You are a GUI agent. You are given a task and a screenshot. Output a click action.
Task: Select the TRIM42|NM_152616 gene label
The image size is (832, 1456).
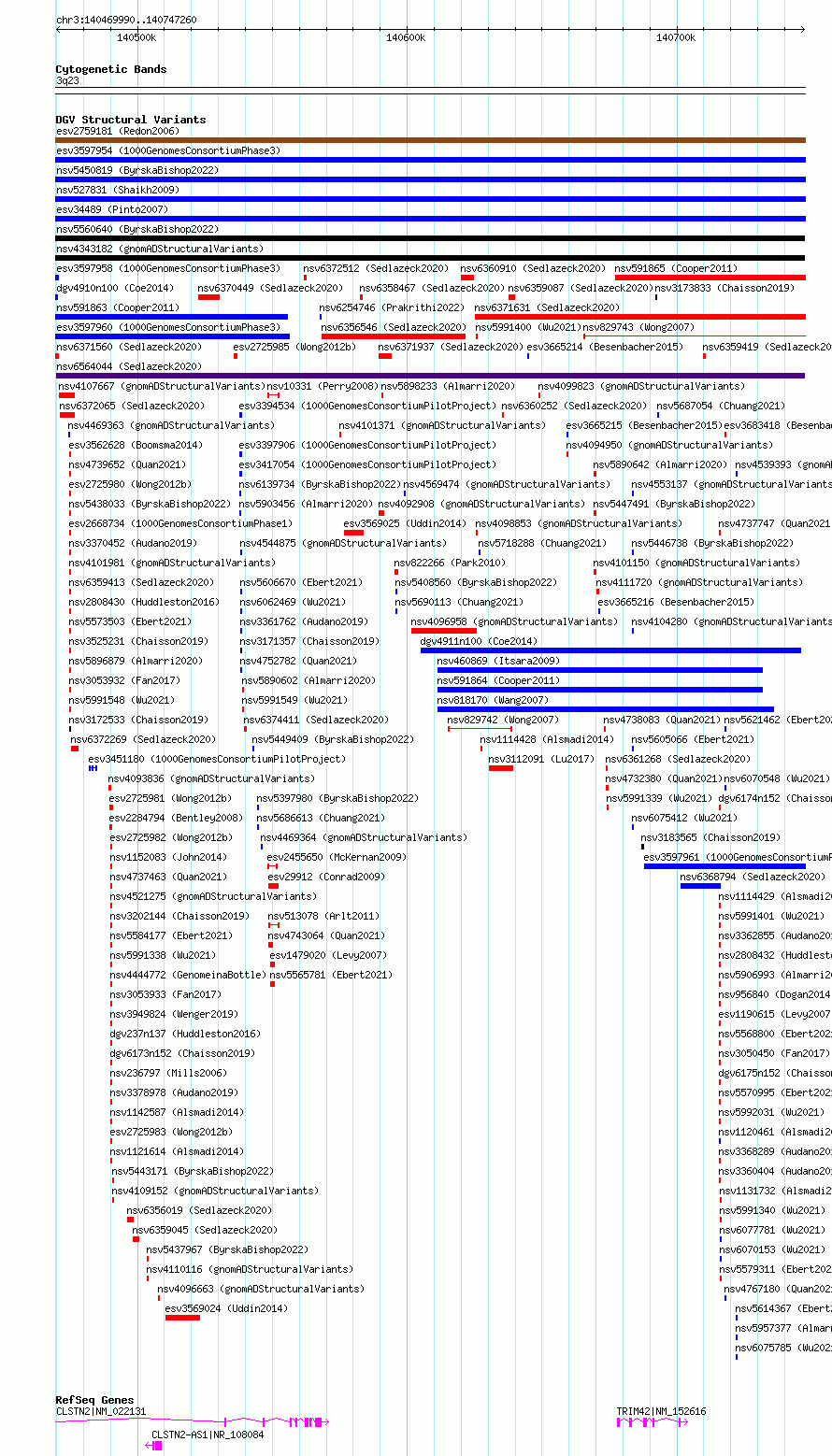[x=662, y=1411]
